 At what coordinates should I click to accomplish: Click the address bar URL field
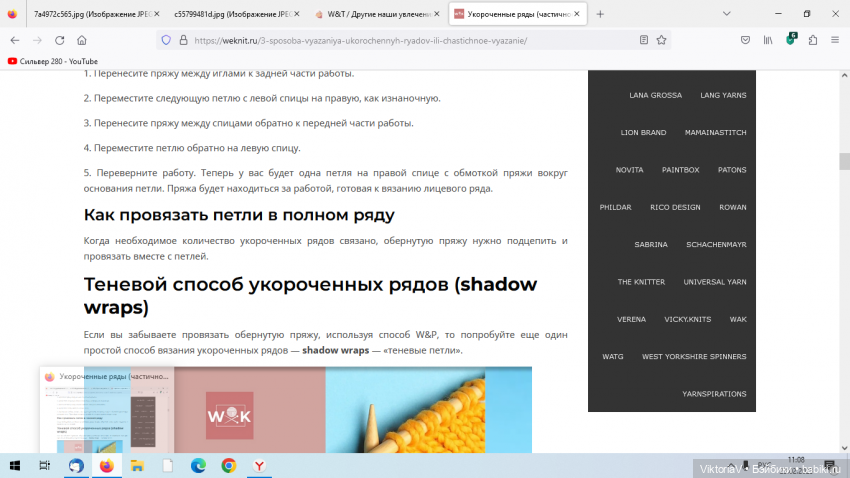pos(400,40)
